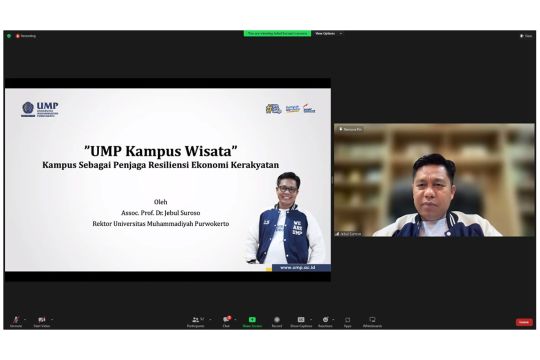Click the View button at top right
The width and height of the screenshot is (540, 360).
[x=526, y=36]
